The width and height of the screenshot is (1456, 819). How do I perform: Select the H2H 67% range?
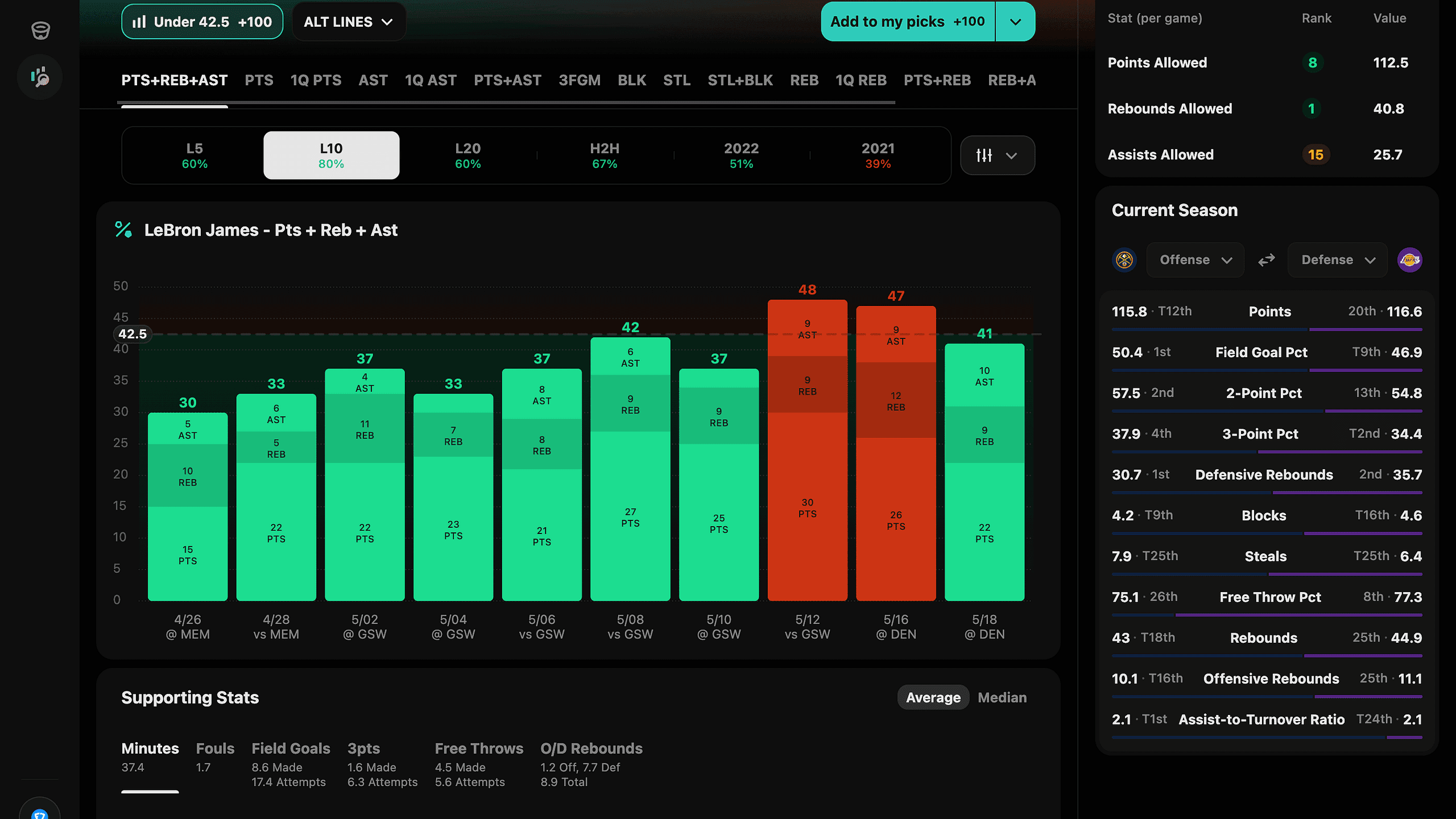point(605,155)
